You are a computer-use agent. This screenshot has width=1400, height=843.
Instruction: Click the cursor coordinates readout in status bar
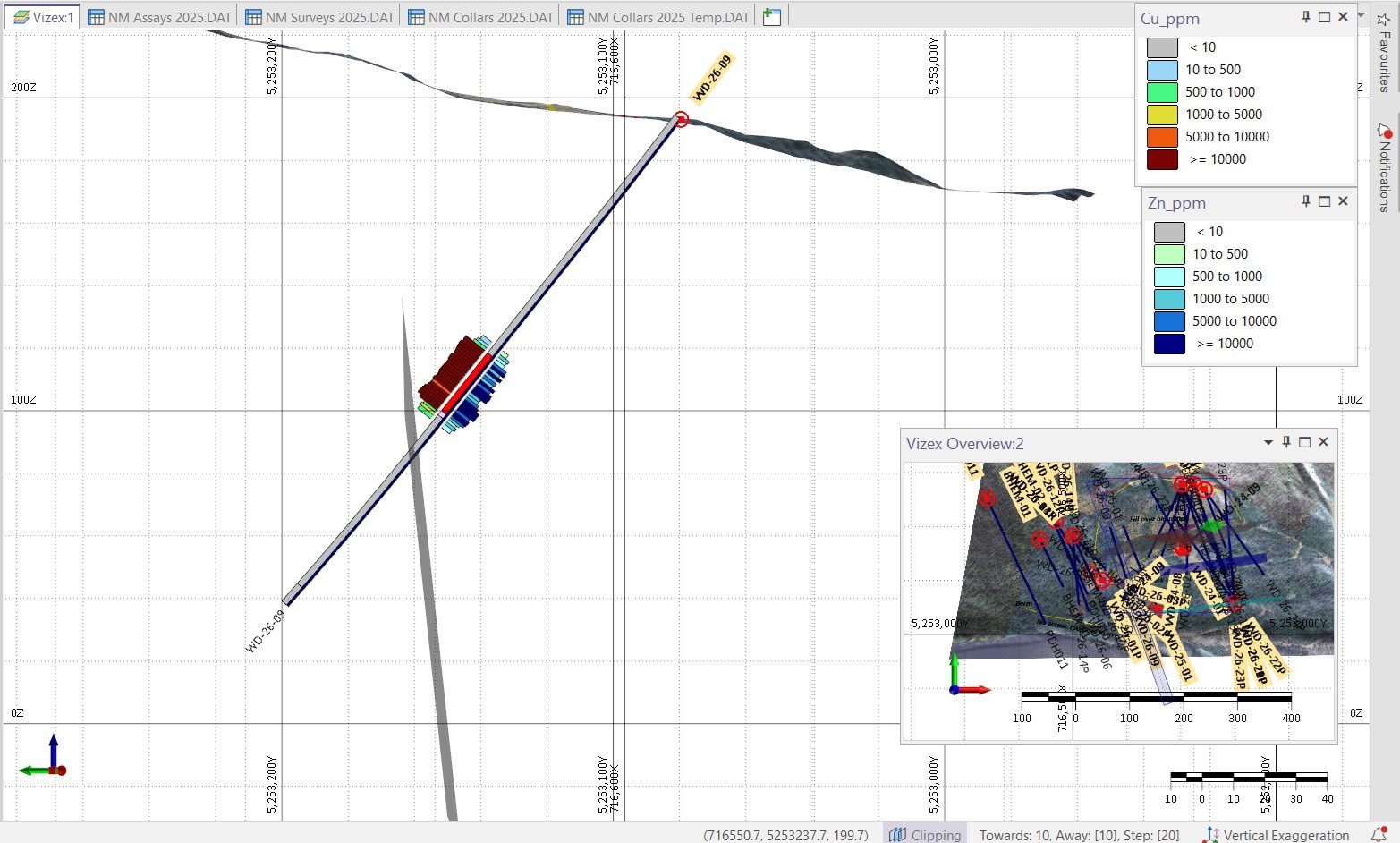[785, 835]
